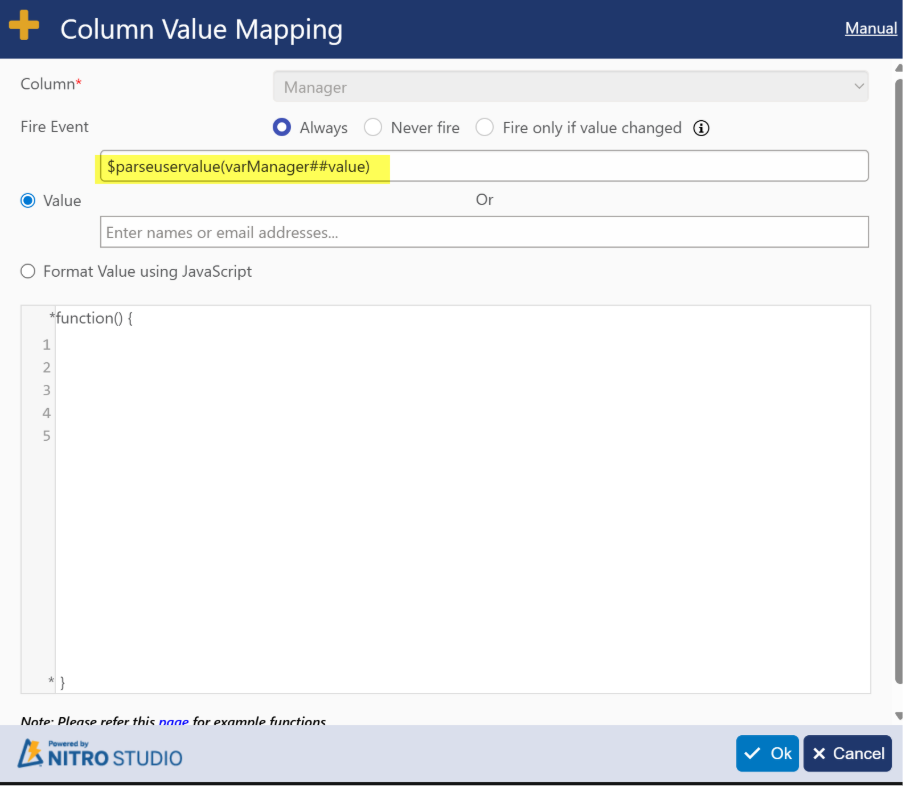Click the info icon beside Fire only if value changed
The image size is (903, 786).
click(701, 128)
